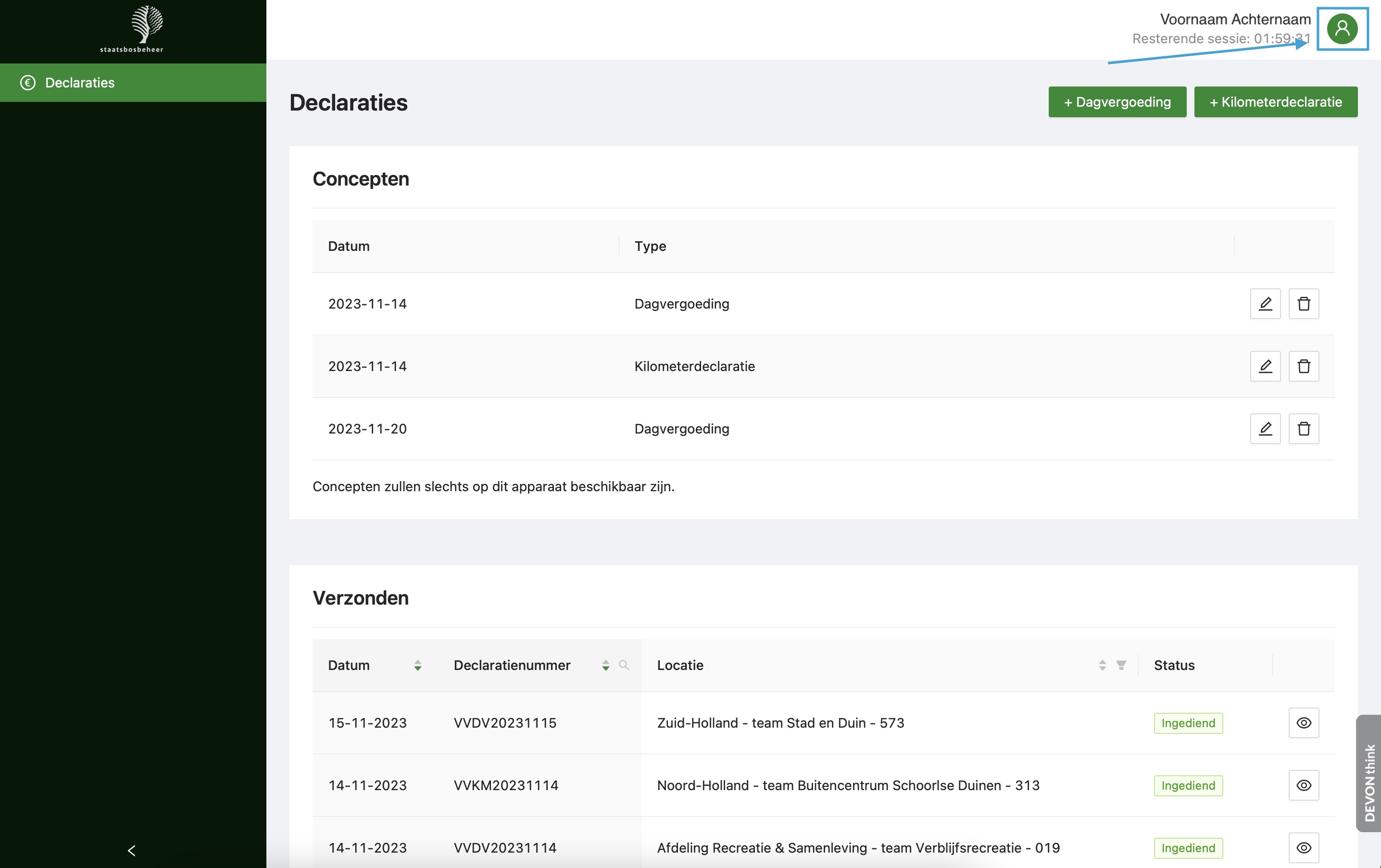Delete the 2023-11-14 Kilometerdeclaratie concept

(1303, 366)
